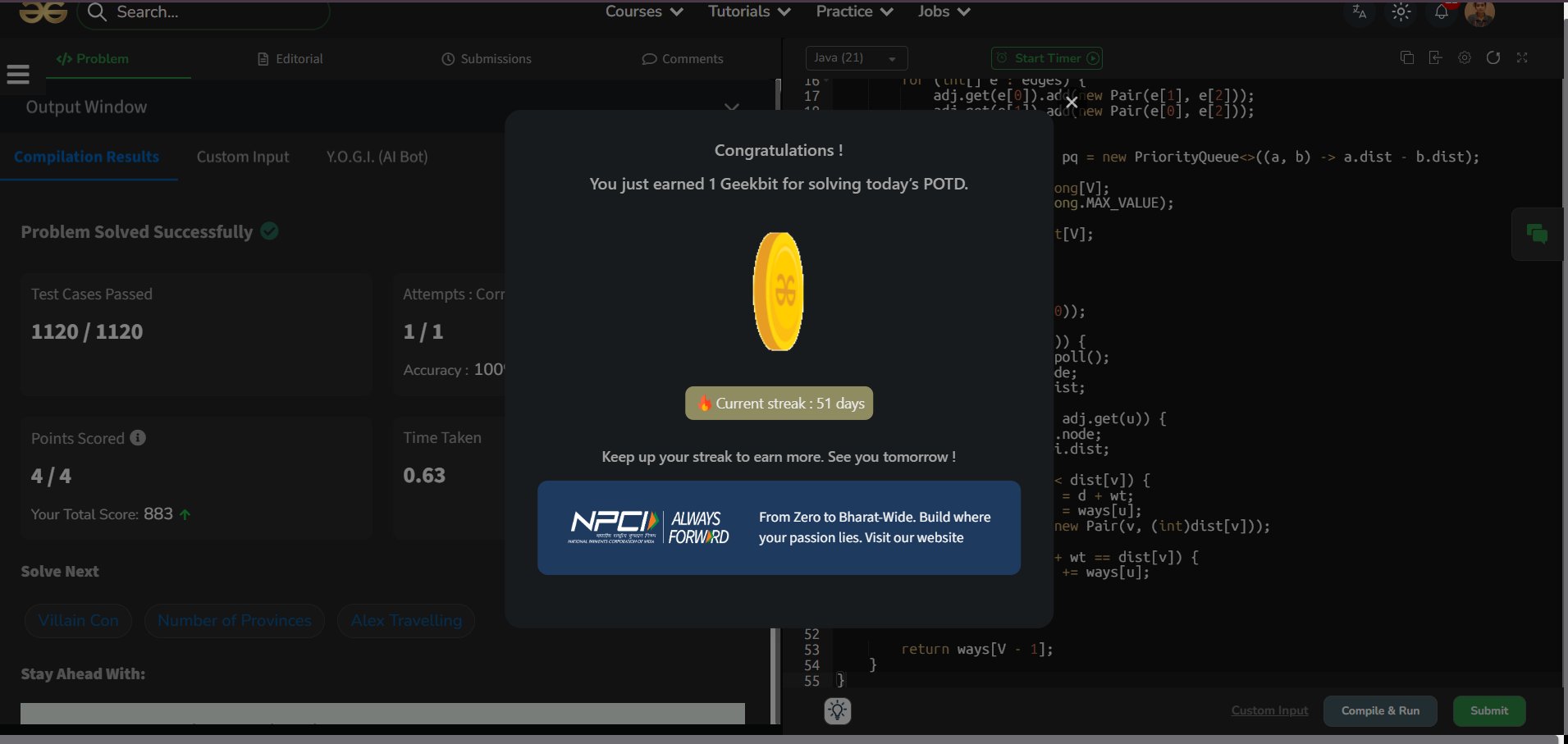Click the '1120 / 1120' test cases value

(x=87, y=331)
